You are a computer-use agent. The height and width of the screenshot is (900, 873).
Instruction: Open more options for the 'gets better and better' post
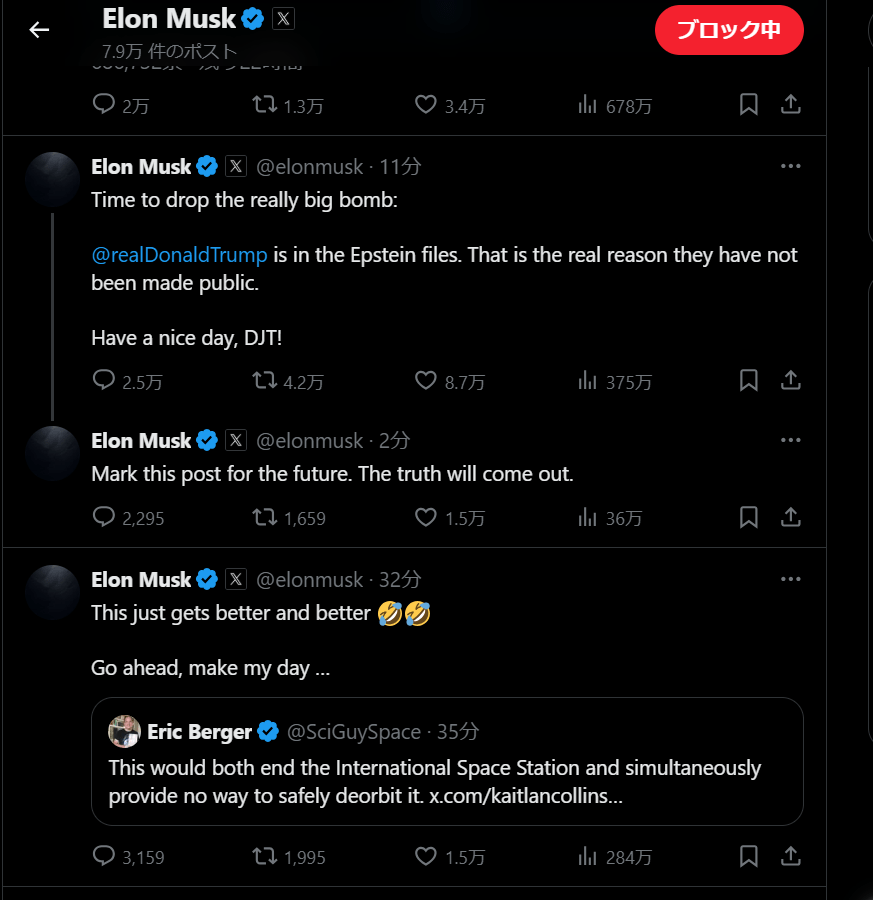(x=790, y=580)
